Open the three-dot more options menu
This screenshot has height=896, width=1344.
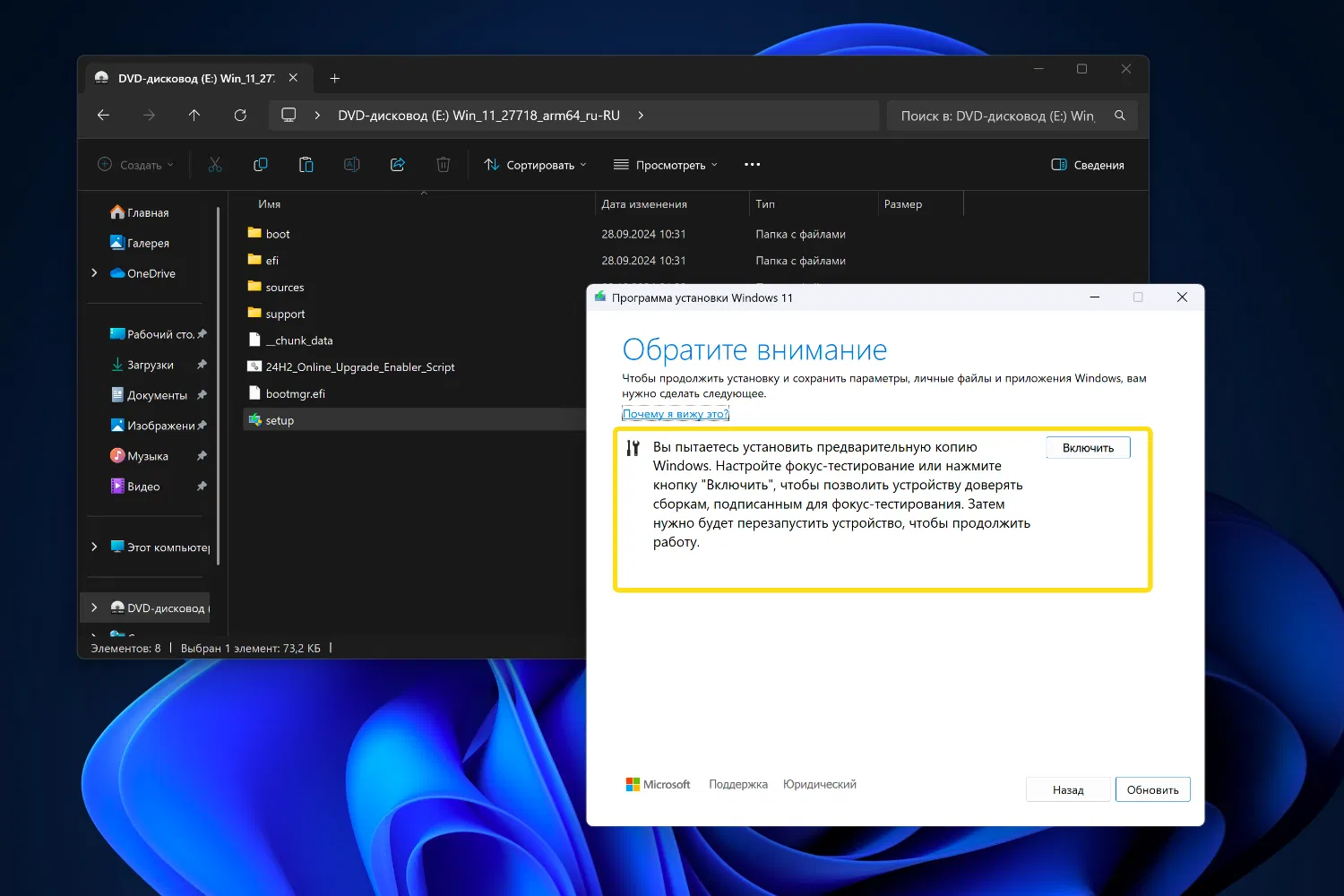tap(752, 165)
